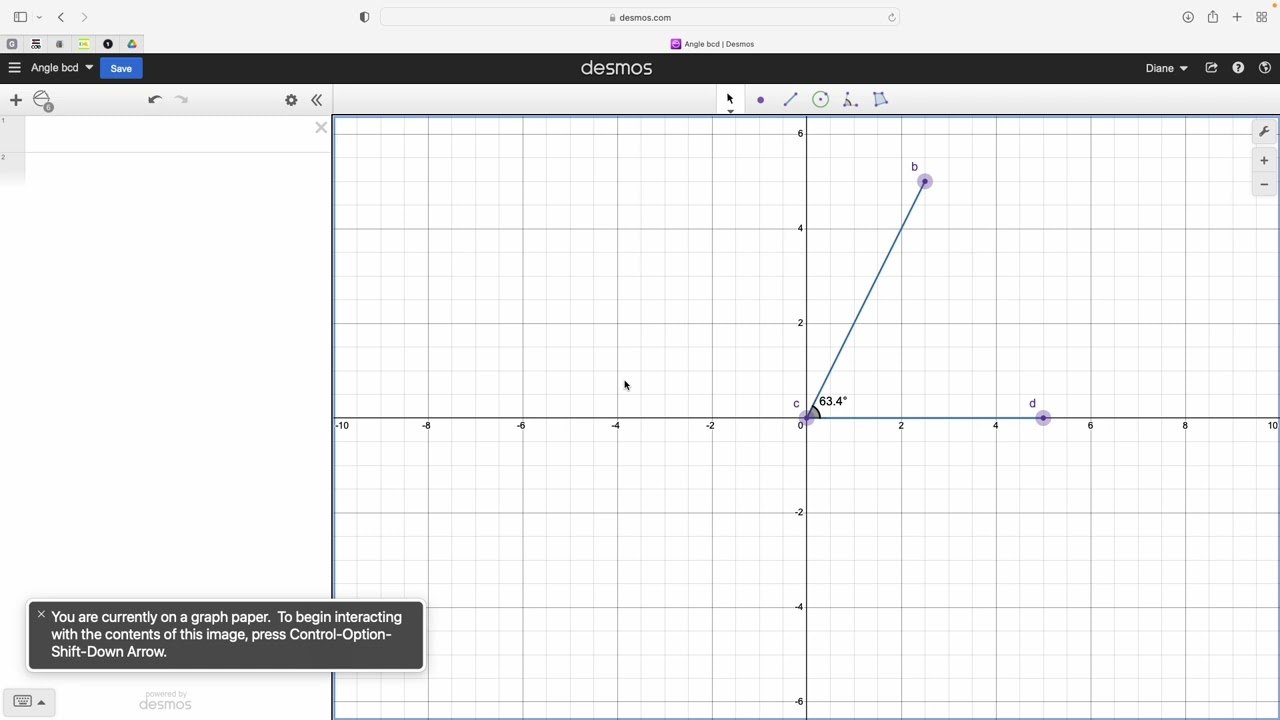
Task: Select point b on the graph
Action: [x=925, y=182]
